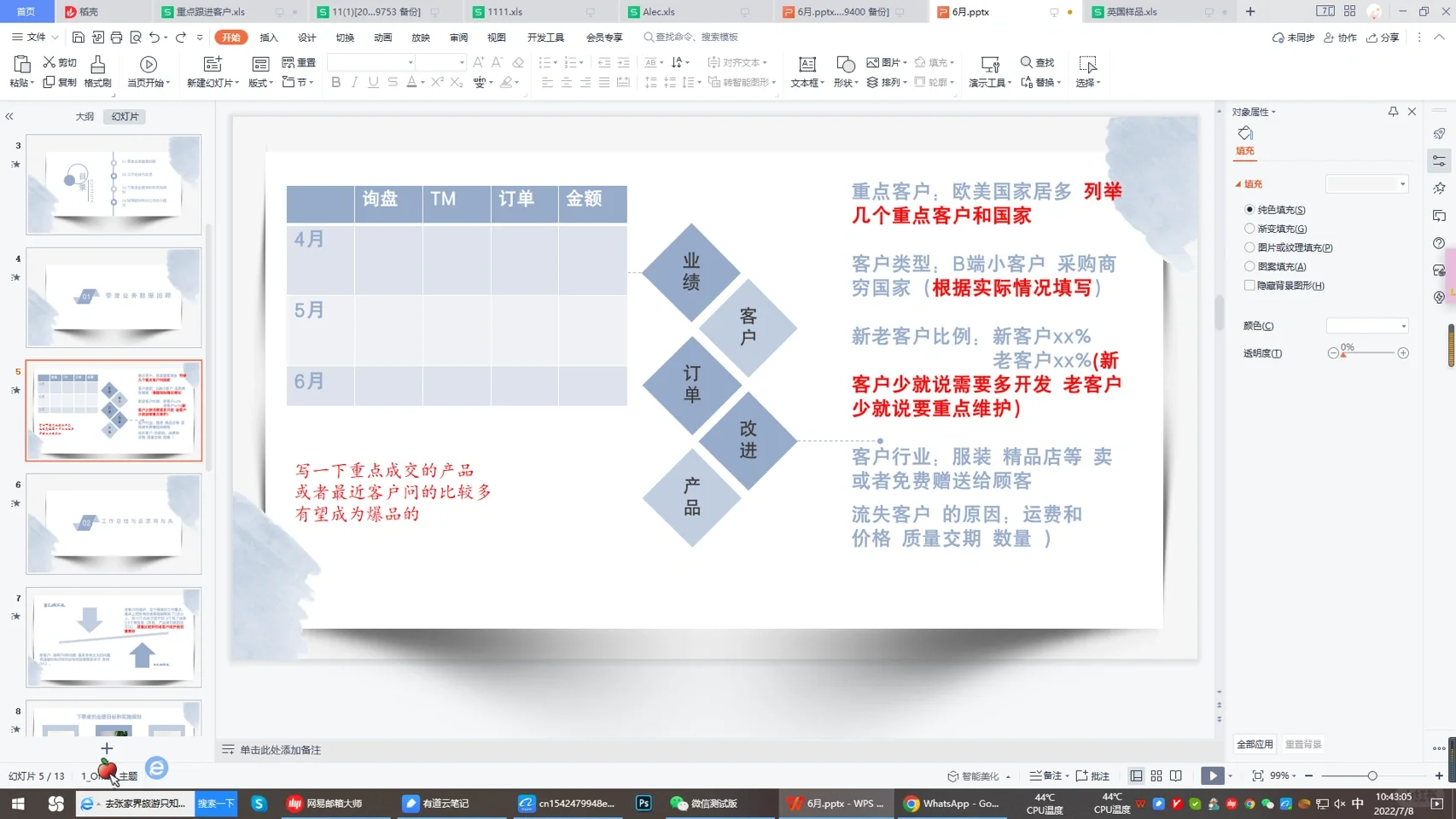Click the notes area 单击此处添加备注
This screenshot has height=819, width=1456.
[x=280, y=750]
